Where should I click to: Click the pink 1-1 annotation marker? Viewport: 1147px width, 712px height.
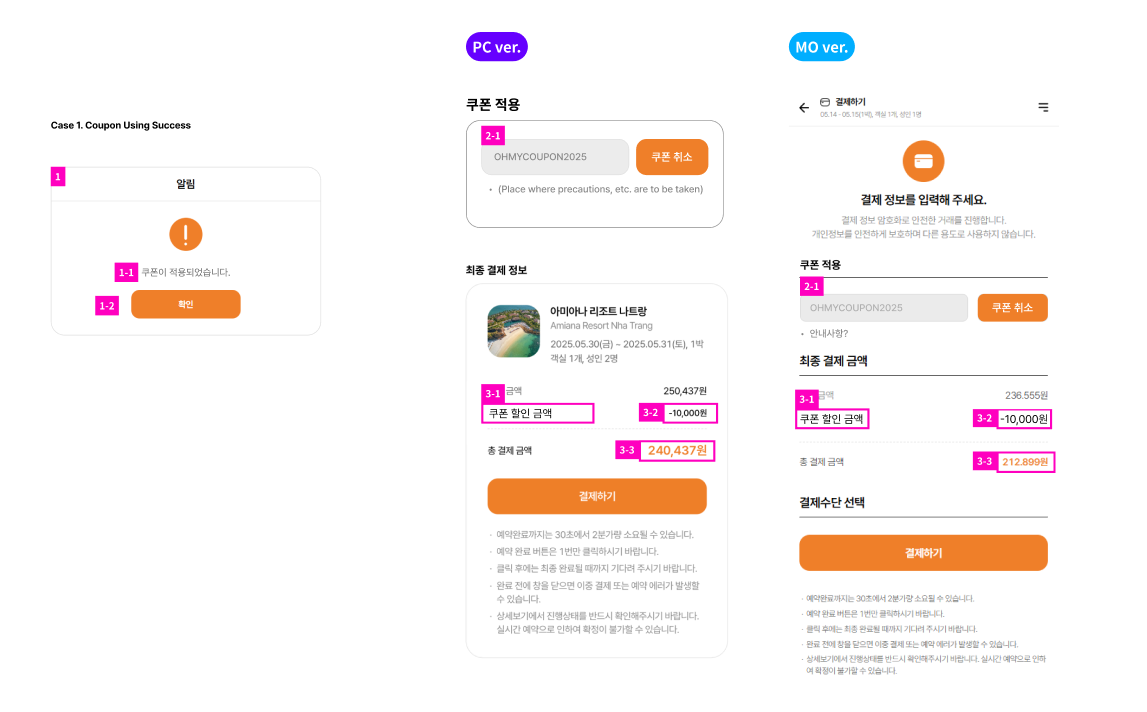pyautogui.click(x=126, y=272)
